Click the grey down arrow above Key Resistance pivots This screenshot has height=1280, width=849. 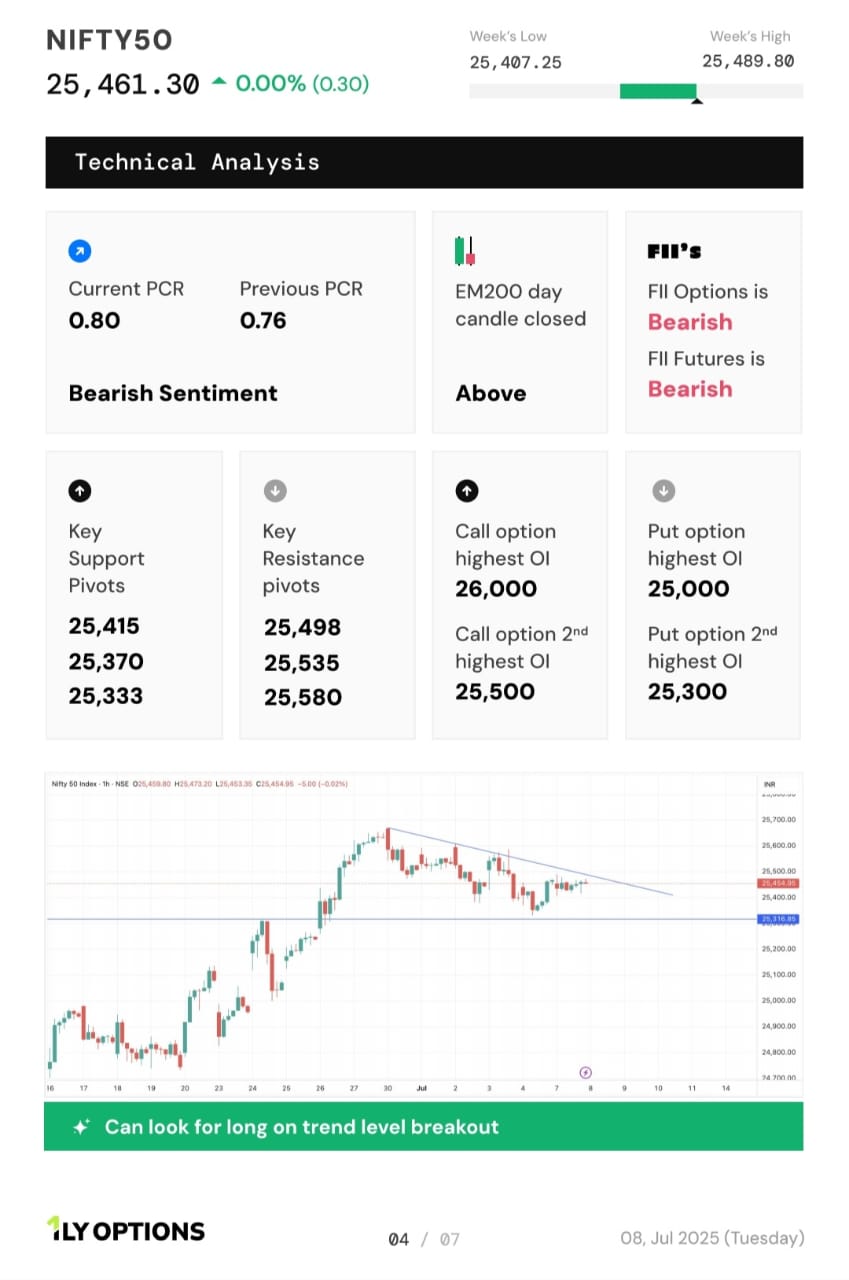pyautogui.click(x=274, y=490)
